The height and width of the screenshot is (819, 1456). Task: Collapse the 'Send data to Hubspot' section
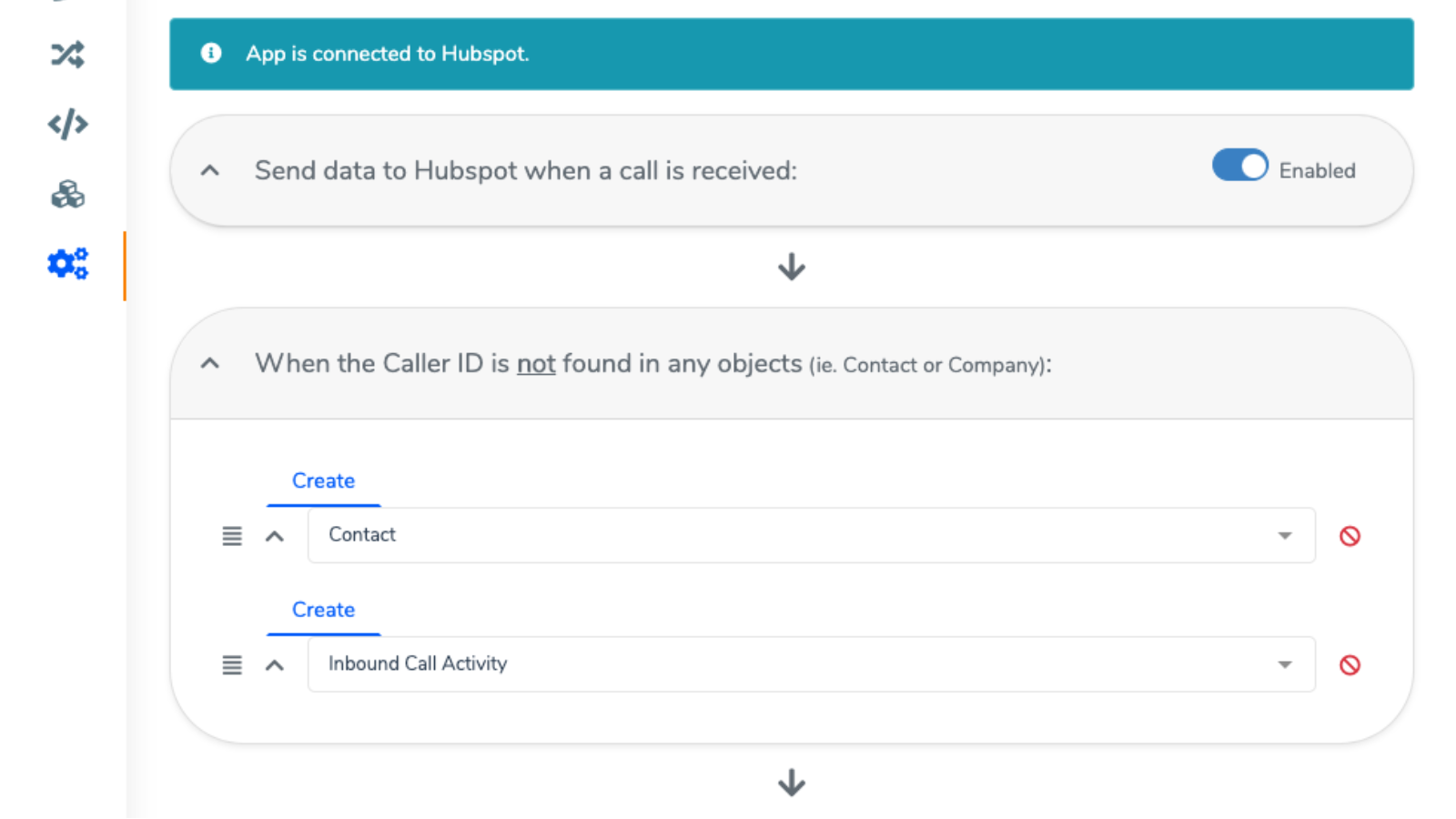[210, 170]
